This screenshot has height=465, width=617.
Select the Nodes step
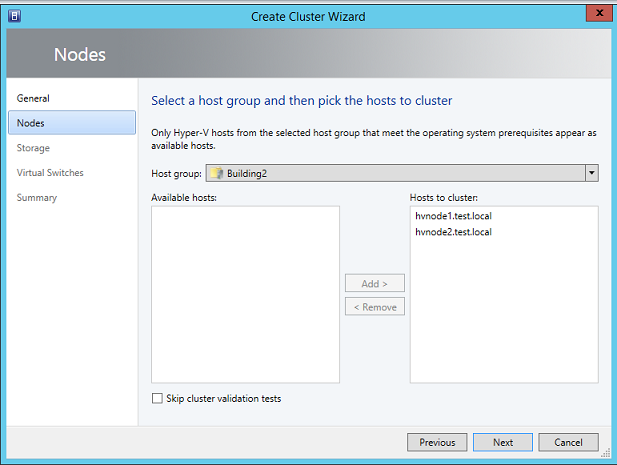72,123
